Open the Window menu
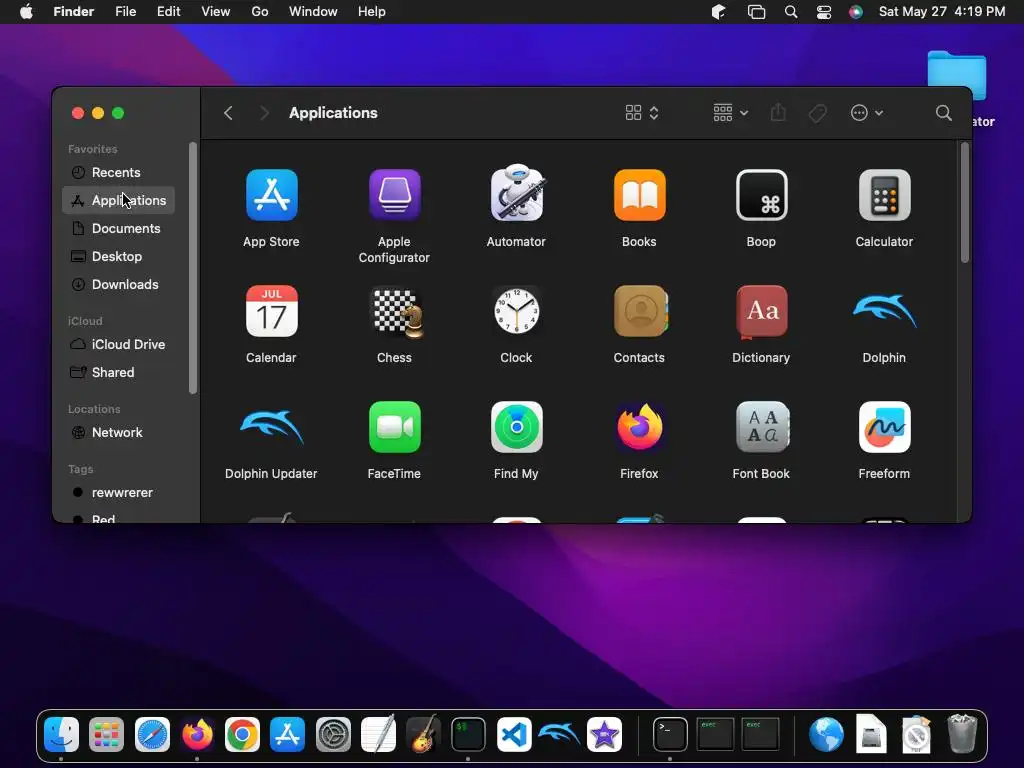 (313, 12)
